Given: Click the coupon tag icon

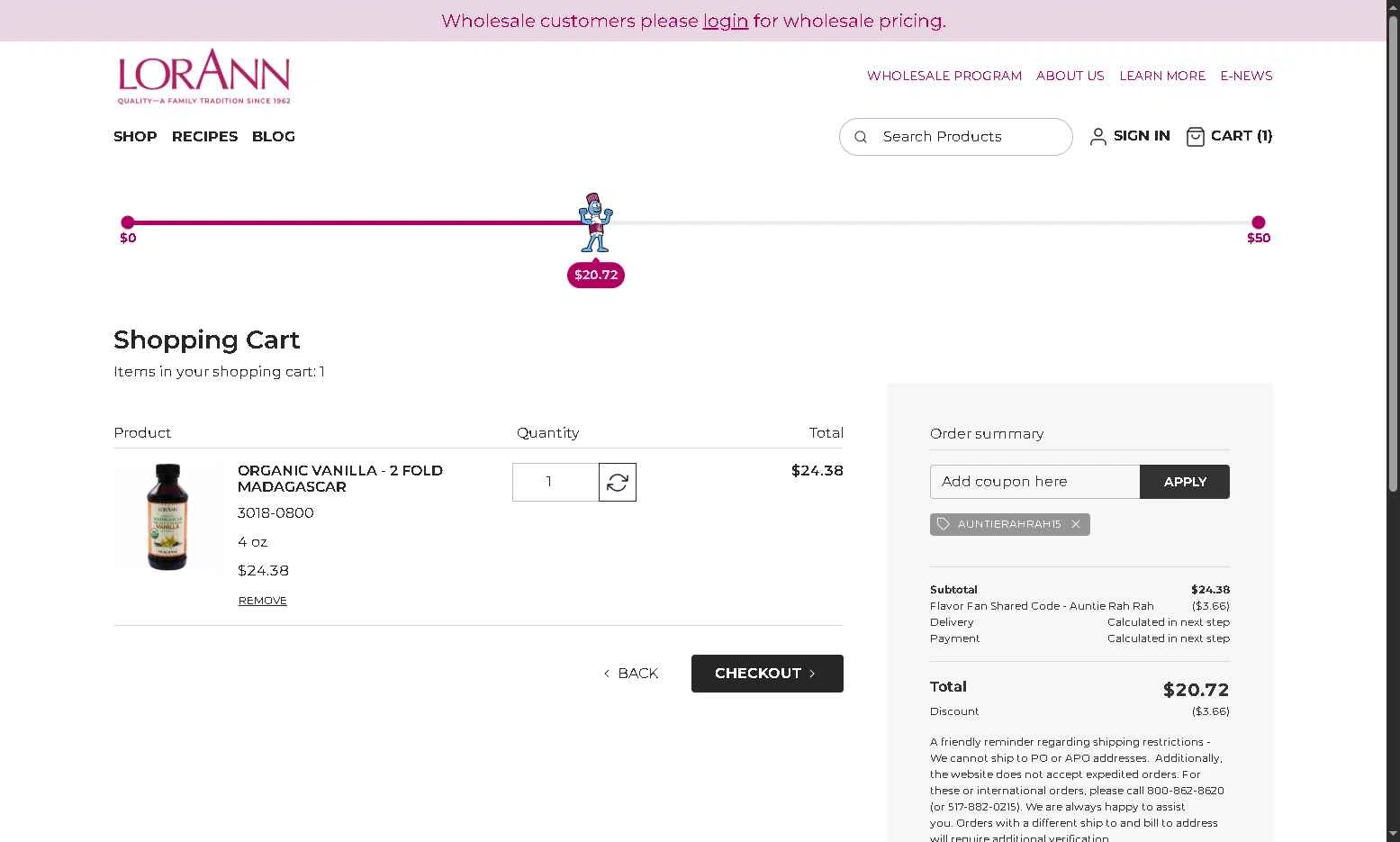Looking at the screenshot, I should coord(944,524).
